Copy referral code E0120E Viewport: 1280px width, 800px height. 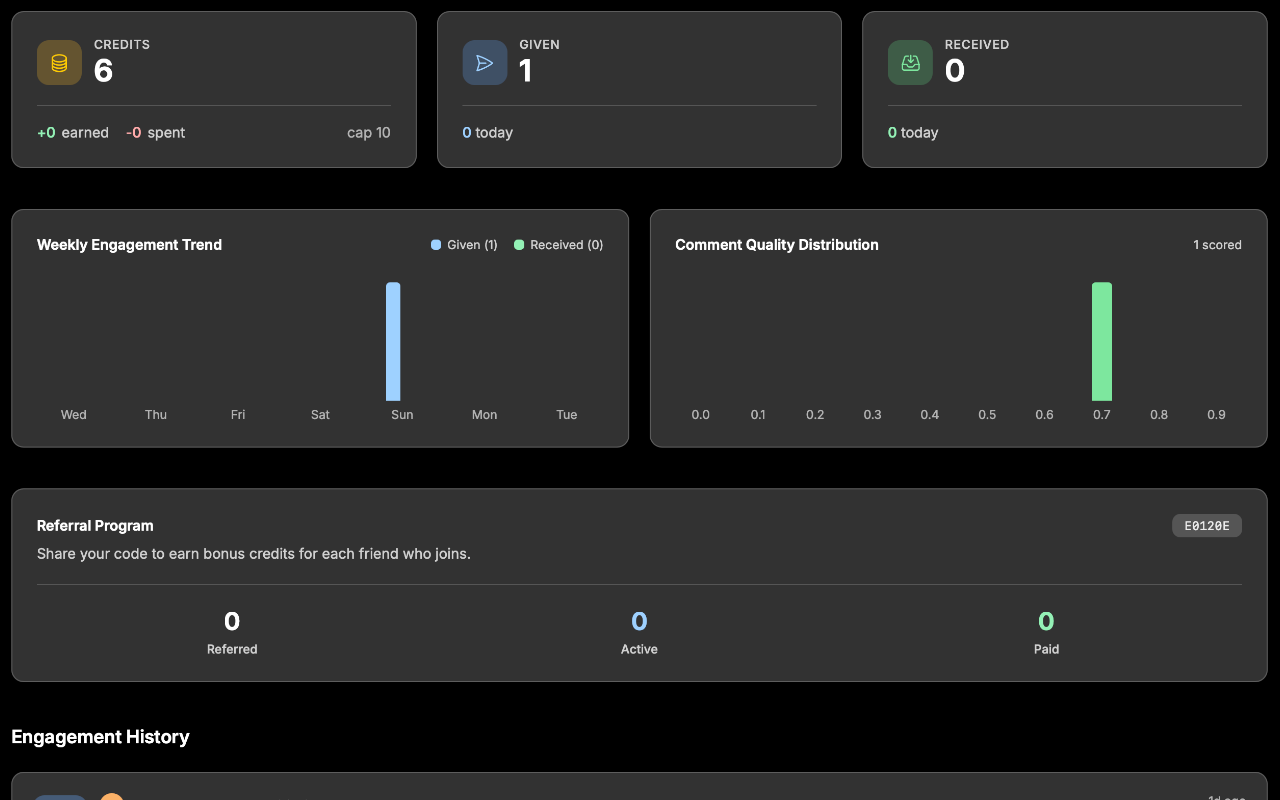(1206, 525)
